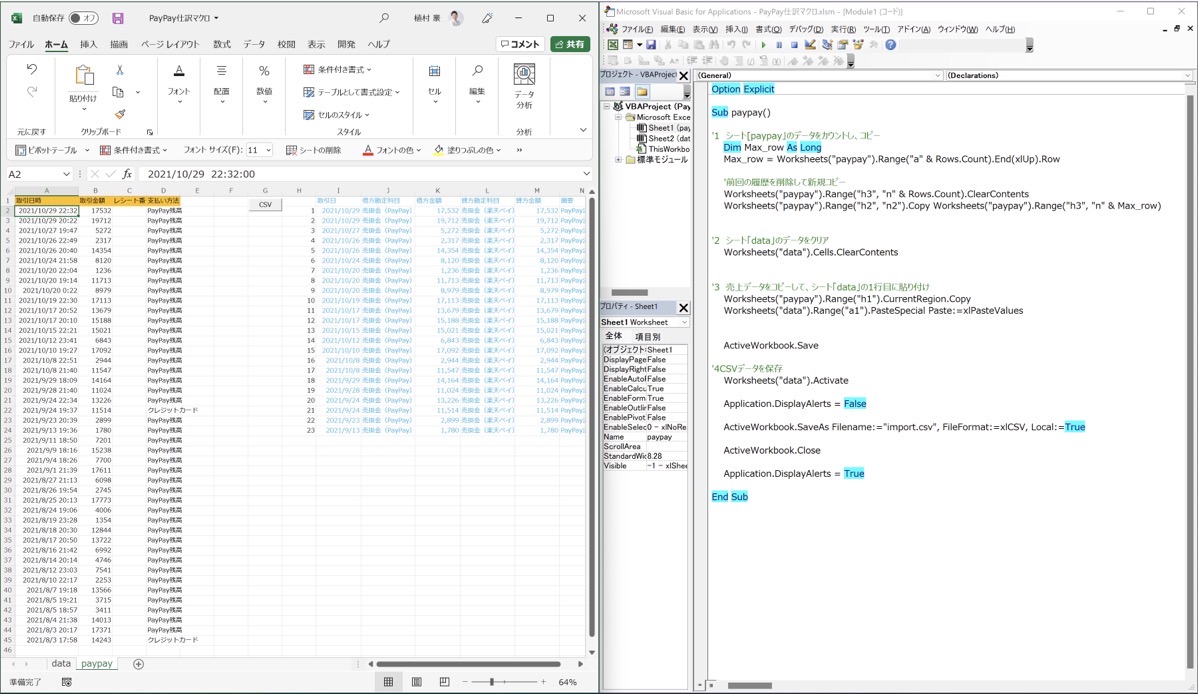The width and height of the screenshot is (1198, 694).
Task: Click the コメント button in Excel
Action: click(520, 44)
